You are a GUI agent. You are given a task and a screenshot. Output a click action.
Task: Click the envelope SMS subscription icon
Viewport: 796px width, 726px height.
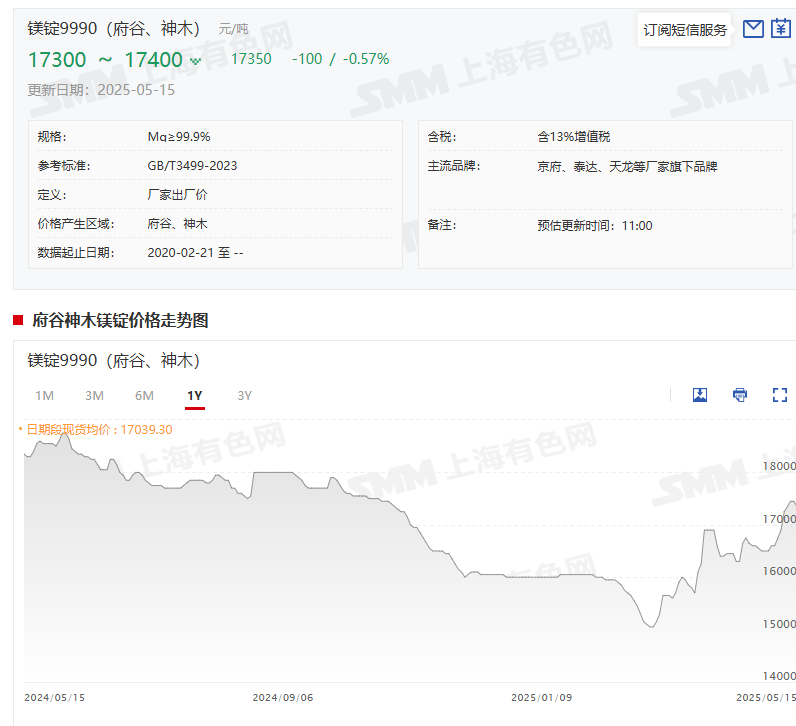754,29
